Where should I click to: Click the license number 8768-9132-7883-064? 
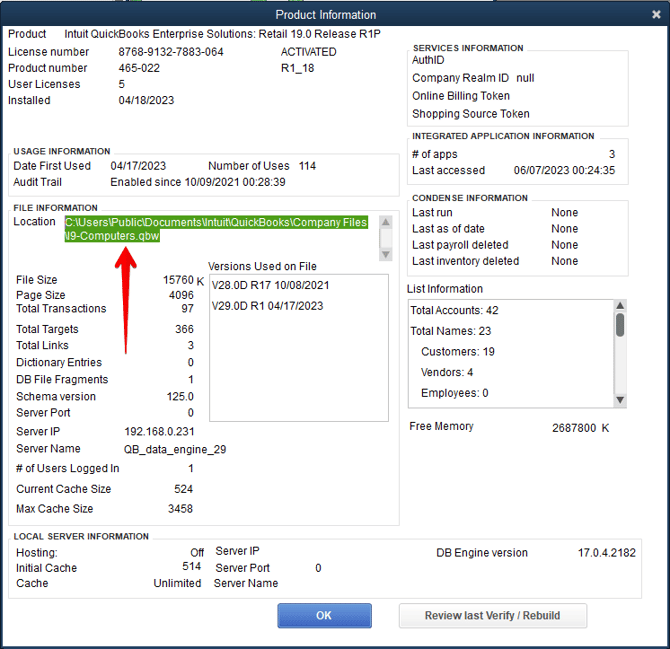pos(171,52)
